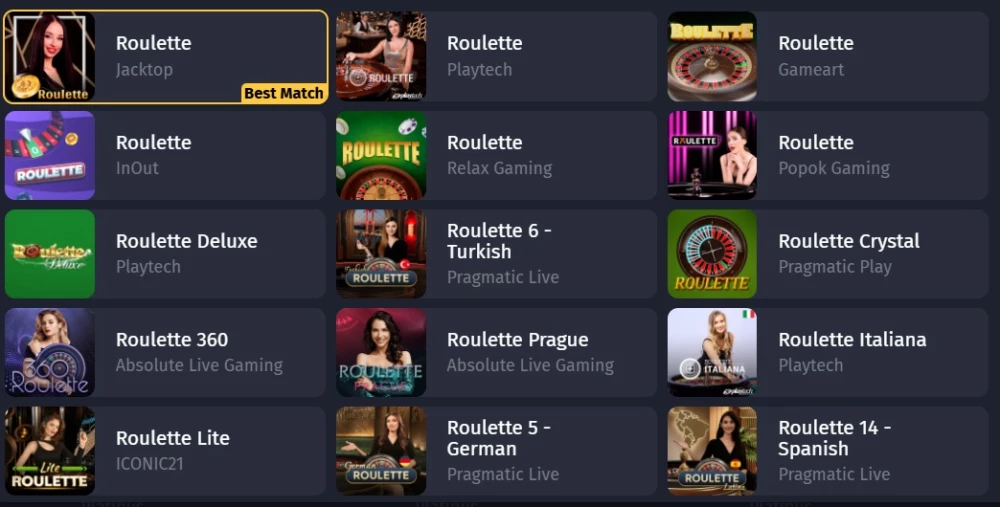Open the green Relax Gaming Roulette thumbnail
The width and height of the screenshot is (1000, 507).
click(x=381, y=155)
